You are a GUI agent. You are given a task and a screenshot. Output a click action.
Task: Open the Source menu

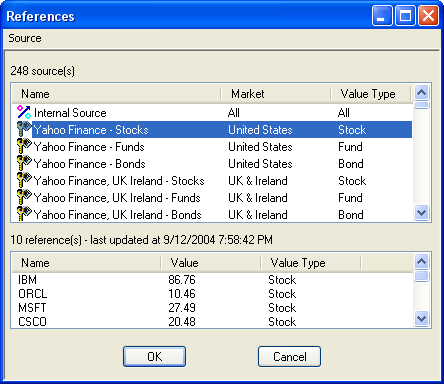(x=25, y=38)
